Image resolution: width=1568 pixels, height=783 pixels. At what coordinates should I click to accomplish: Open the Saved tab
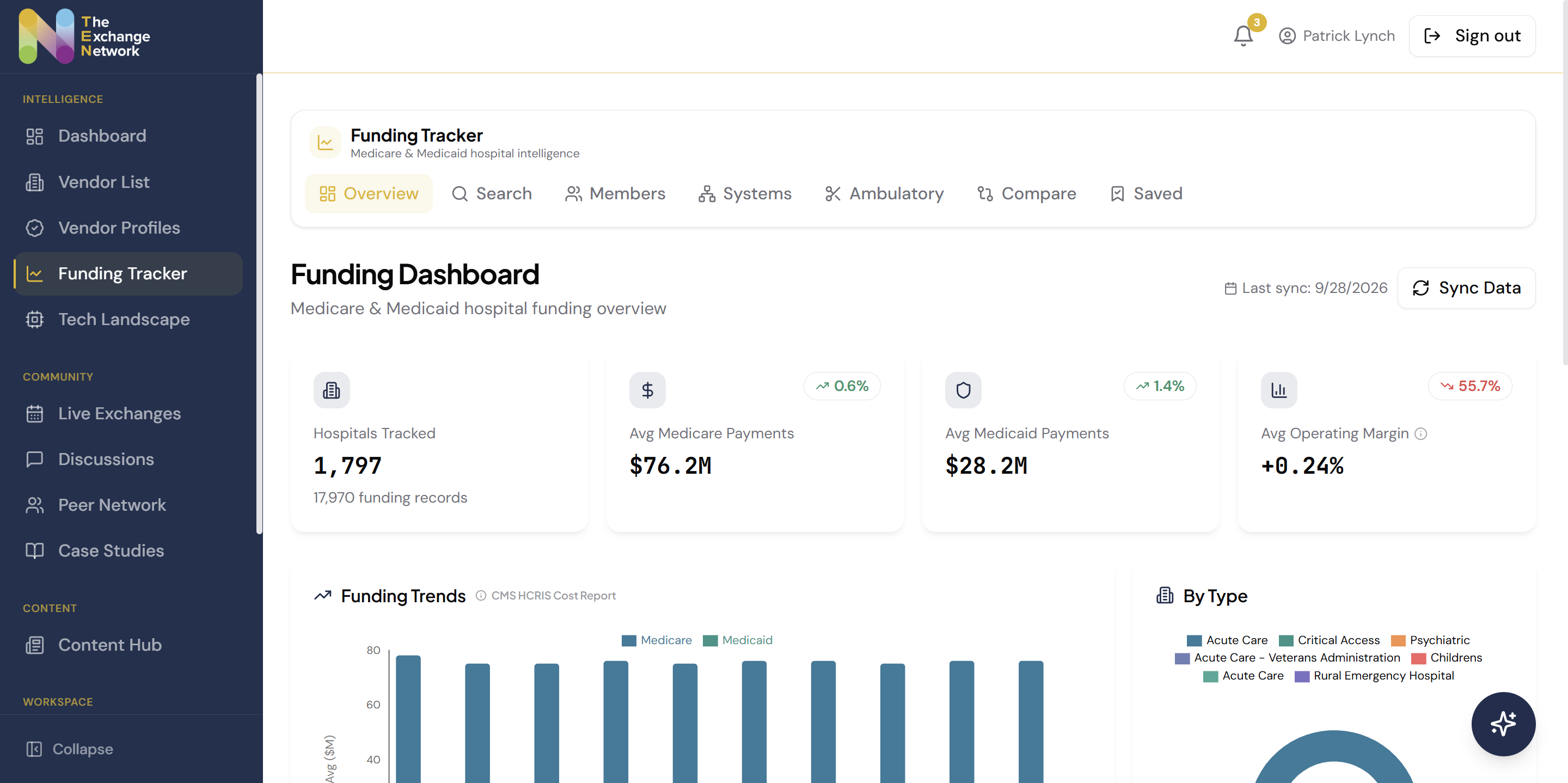click(x=1146, y=194)
